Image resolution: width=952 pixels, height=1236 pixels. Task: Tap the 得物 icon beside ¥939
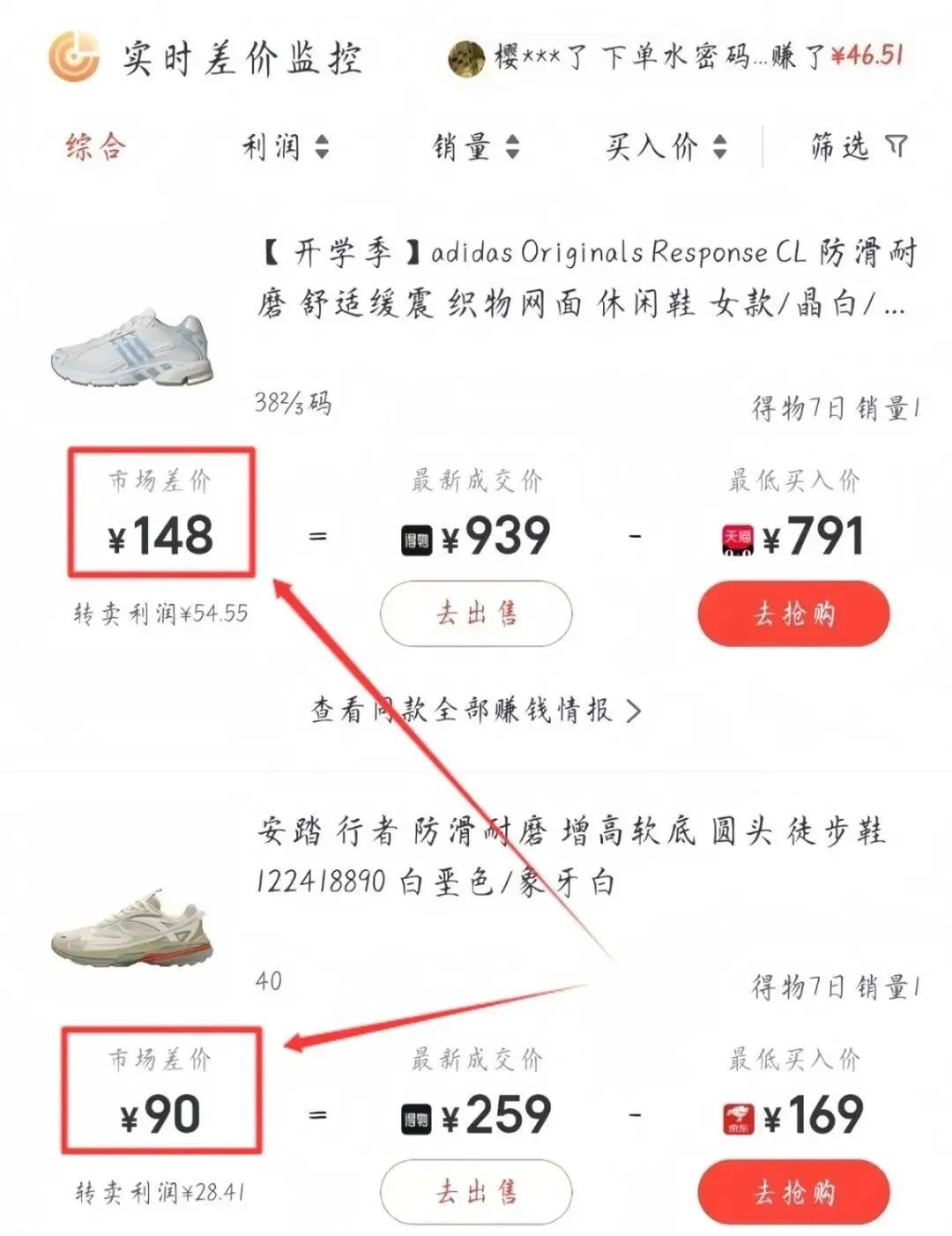coord(417,540)
